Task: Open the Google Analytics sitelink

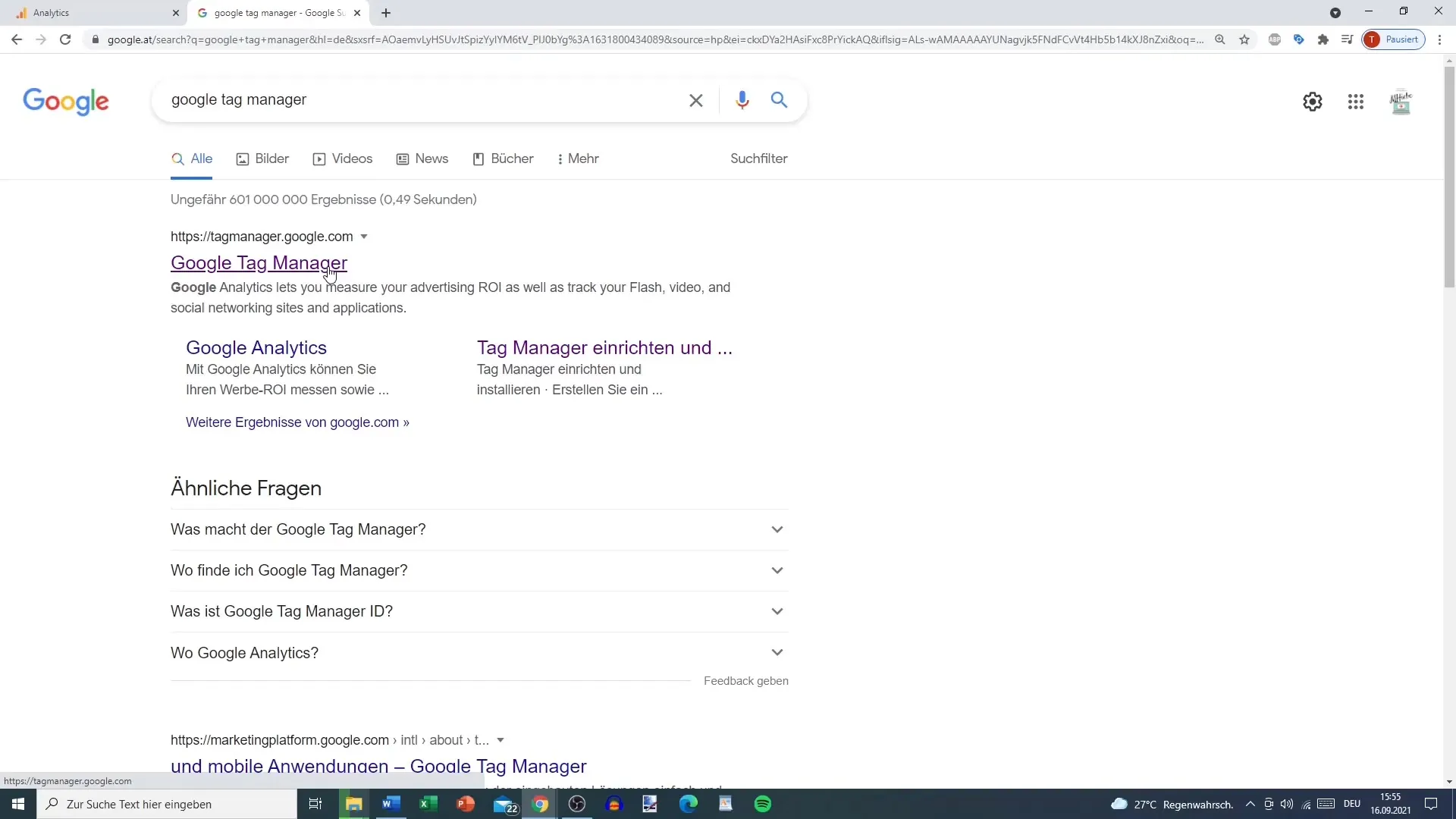Action: [256, 347]
